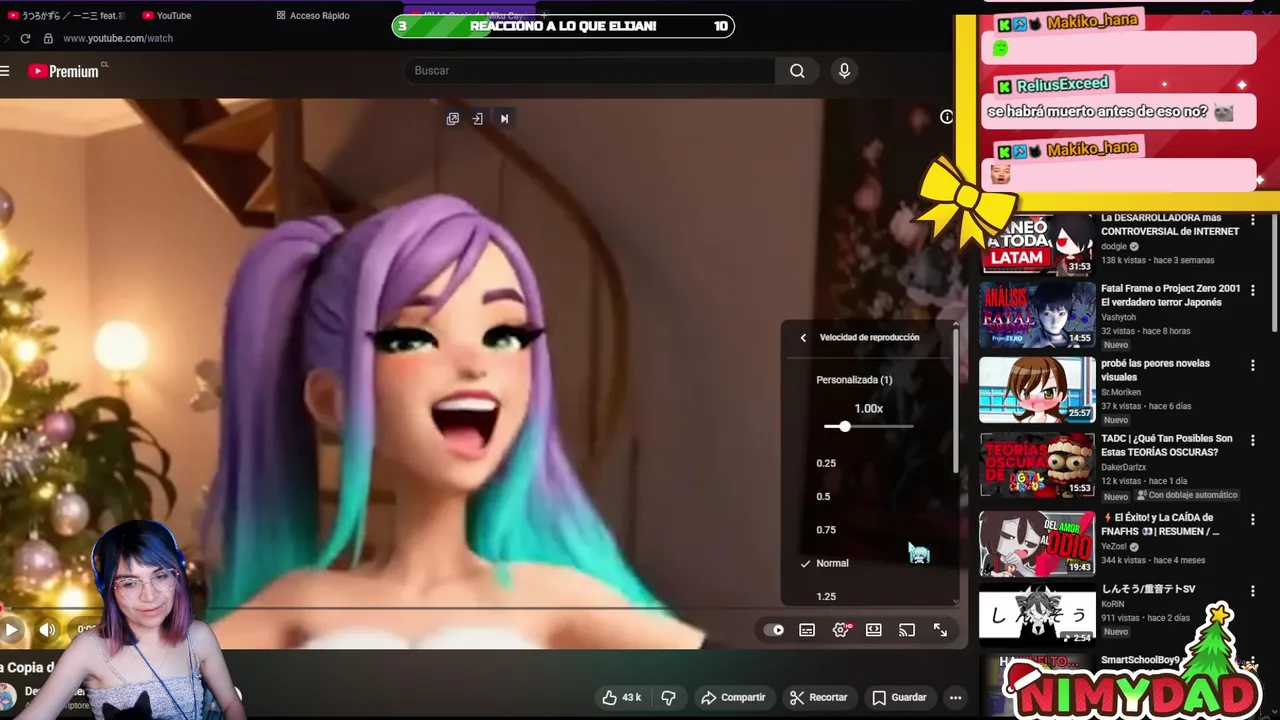Cast the video with the Cast icon
The width and height of the screenshot is (1280, 720).
(x=907, y=630)
